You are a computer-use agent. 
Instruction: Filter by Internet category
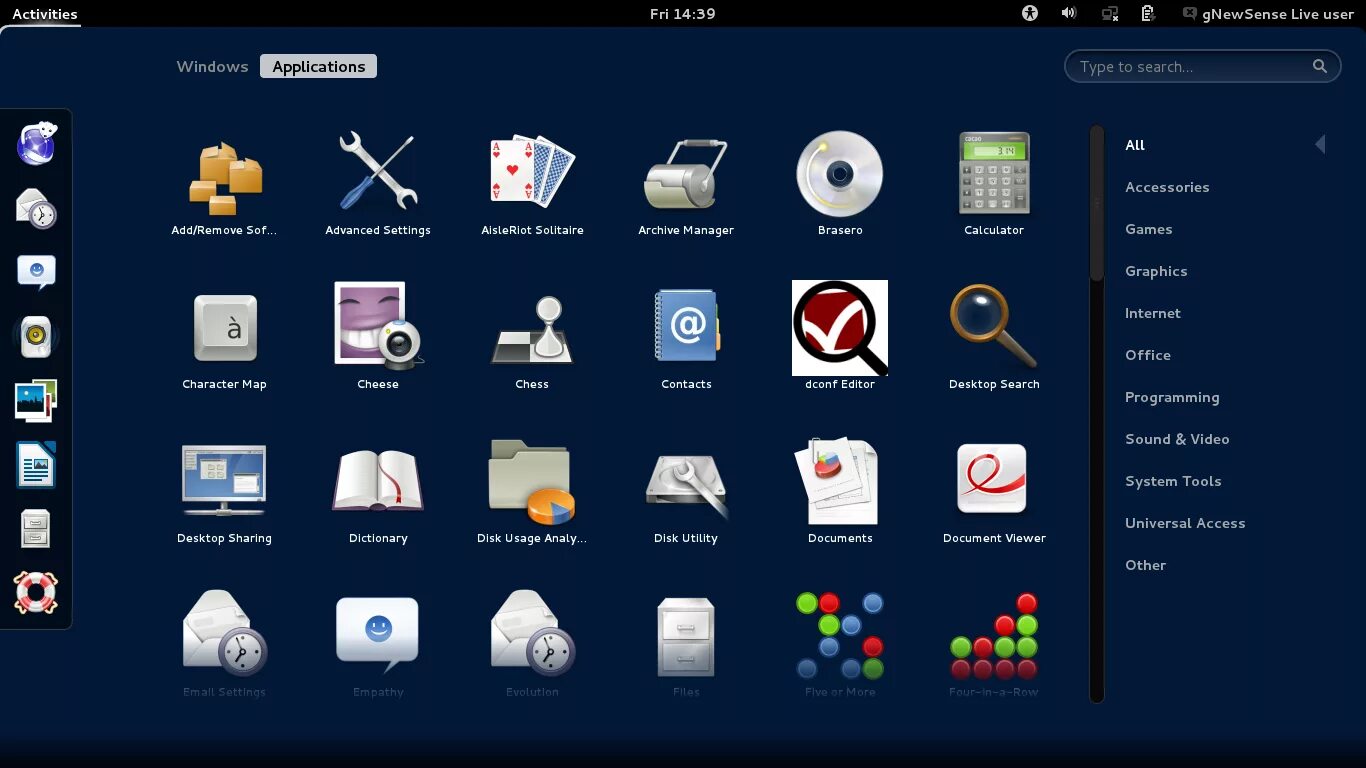click(x=1153, y=313)
